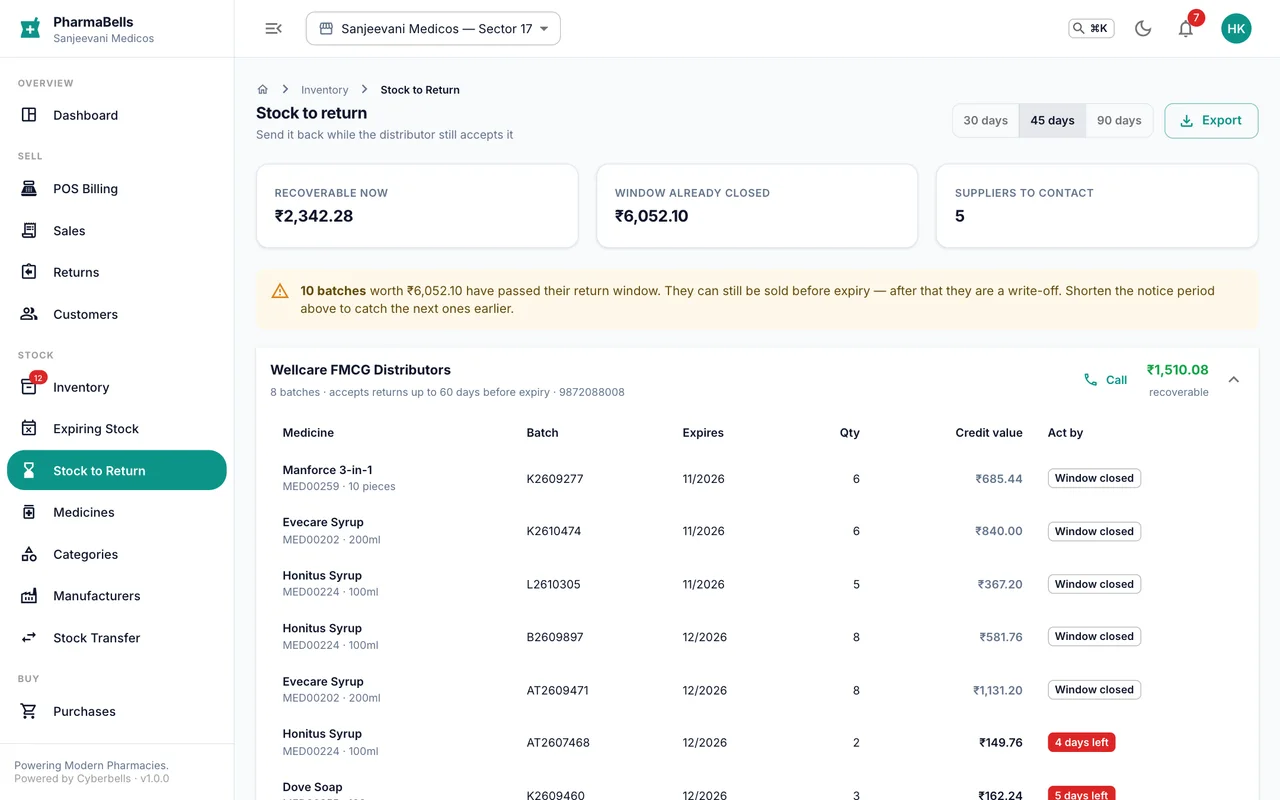Select the 90 days notice period
1280x800 pixels.
(x=1119, y=120)
